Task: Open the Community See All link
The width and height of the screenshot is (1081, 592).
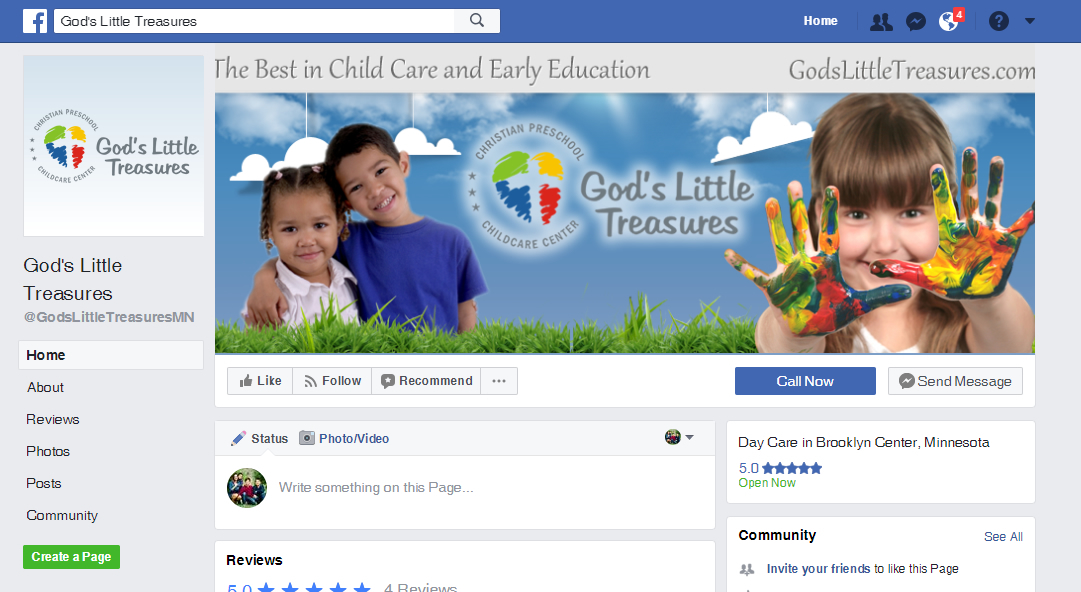Action: pyautogui.click(x=1003, y=536)
